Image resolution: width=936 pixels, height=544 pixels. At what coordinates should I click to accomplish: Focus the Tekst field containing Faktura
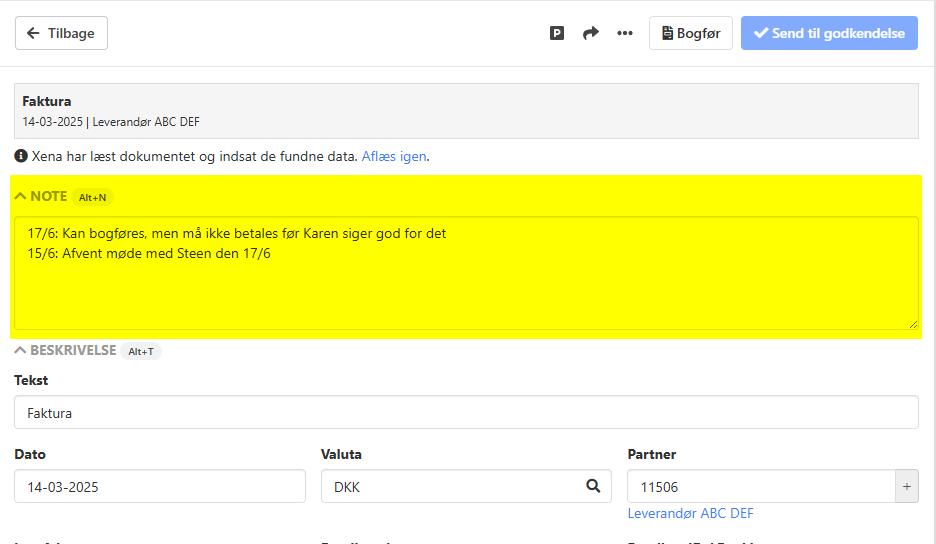(x=466, y=412)
